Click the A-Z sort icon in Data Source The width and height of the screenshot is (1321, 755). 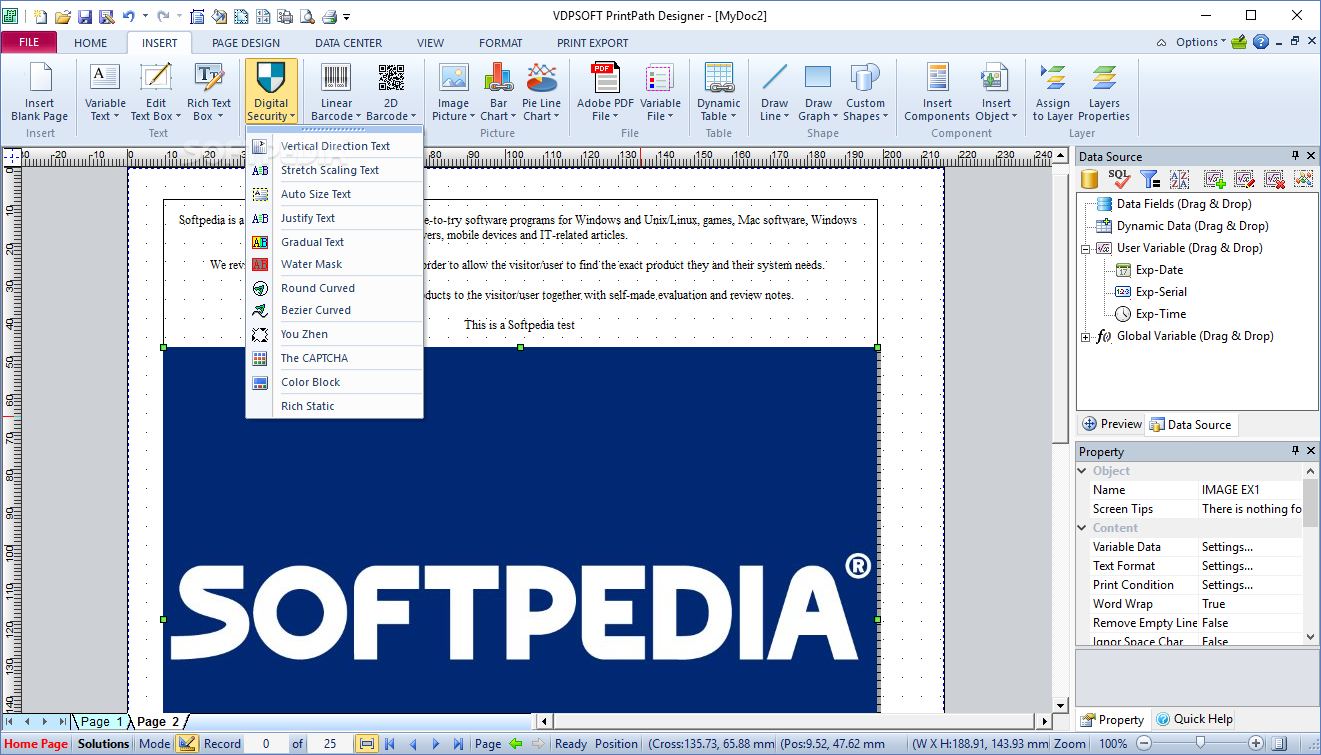click(1179, 179)
